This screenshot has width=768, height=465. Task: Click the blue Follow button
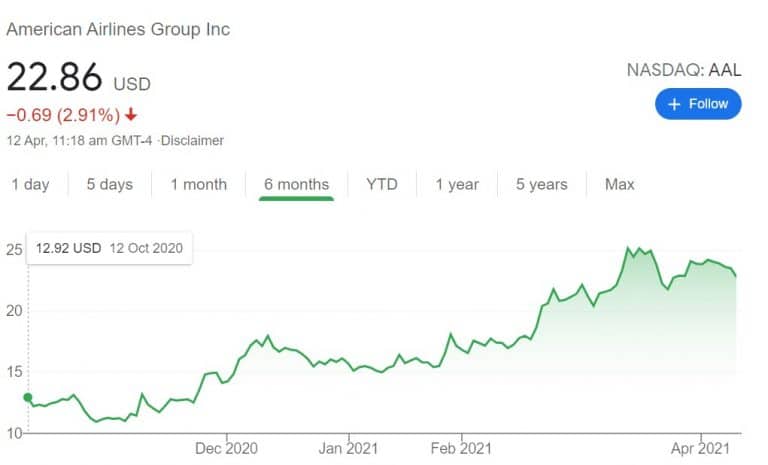(x=698, y=104)
